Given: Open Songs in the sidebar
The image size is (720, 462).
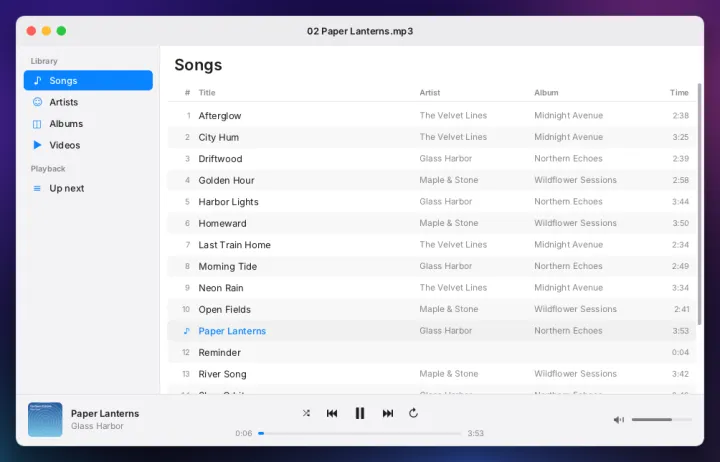Looking at the screenshot, I should 88,80.
